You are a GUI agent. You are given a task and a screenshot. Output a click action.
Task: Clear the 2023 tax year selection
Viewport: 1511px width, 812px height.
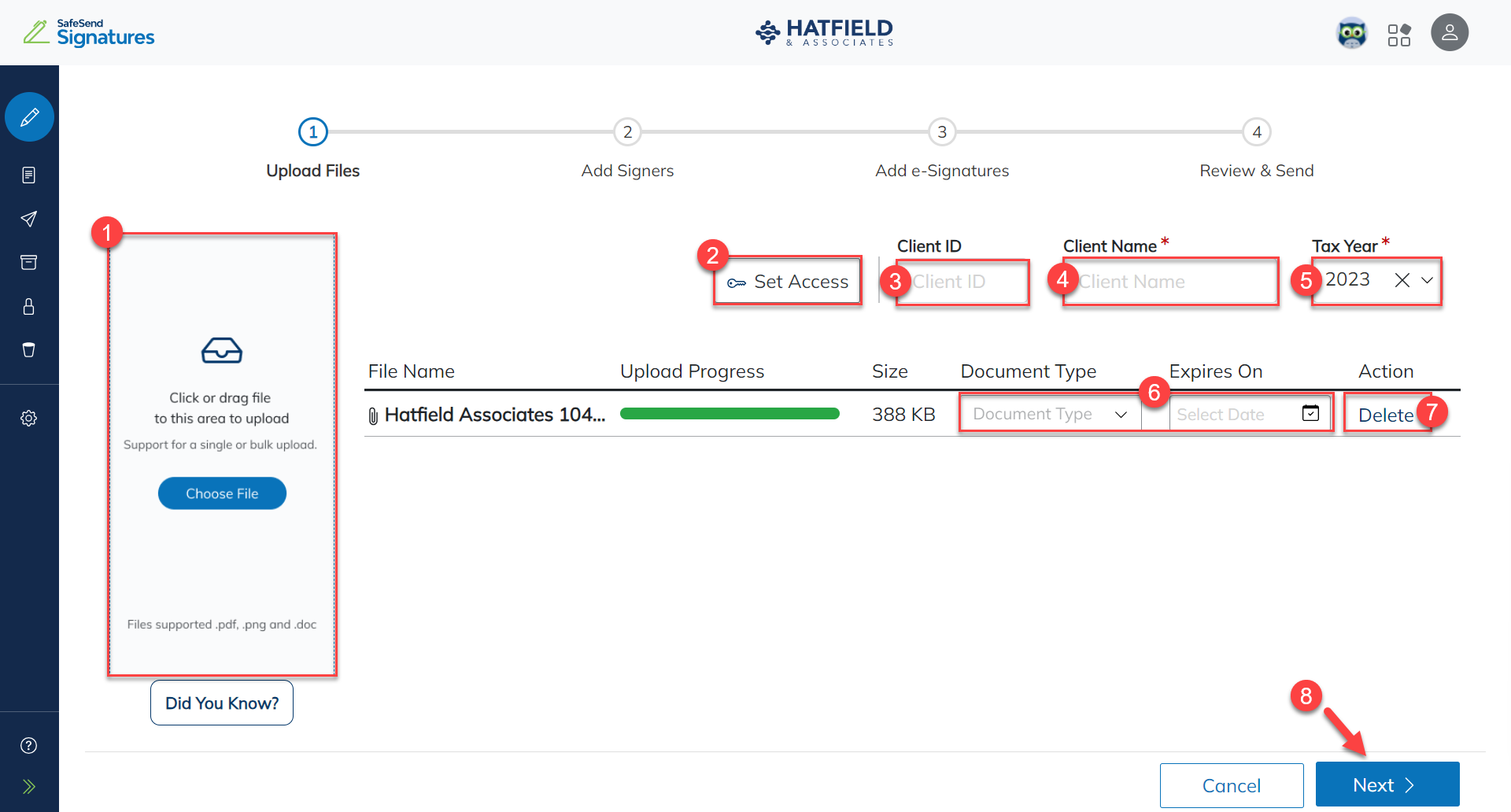(1402, 280)
